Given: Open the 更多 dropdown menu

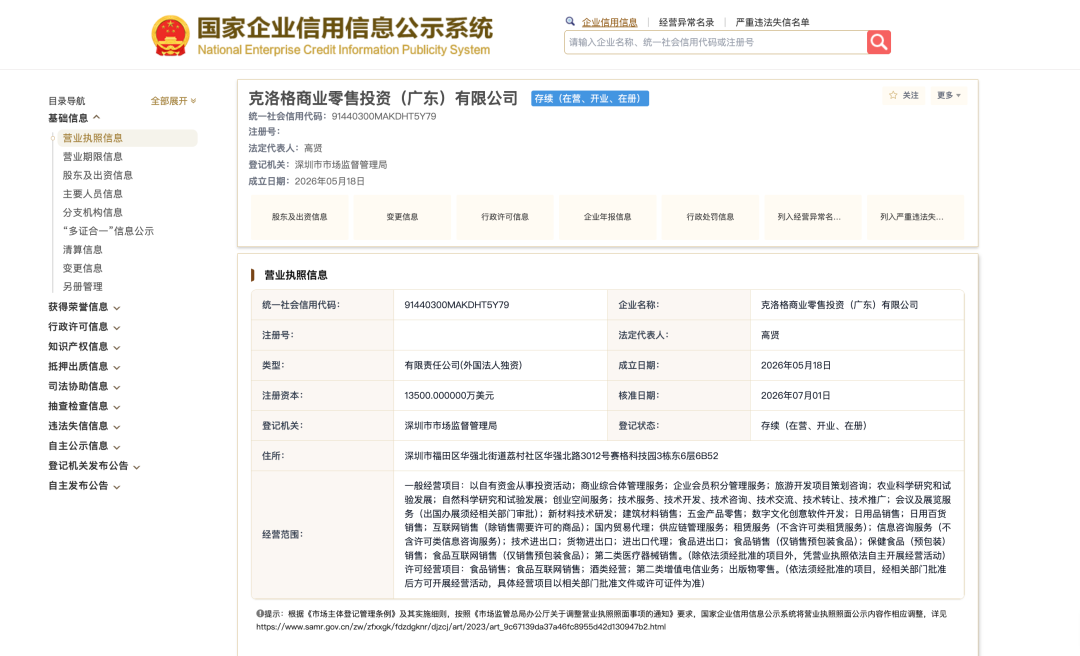Looking at the screenshot, I should pos(948,95).
